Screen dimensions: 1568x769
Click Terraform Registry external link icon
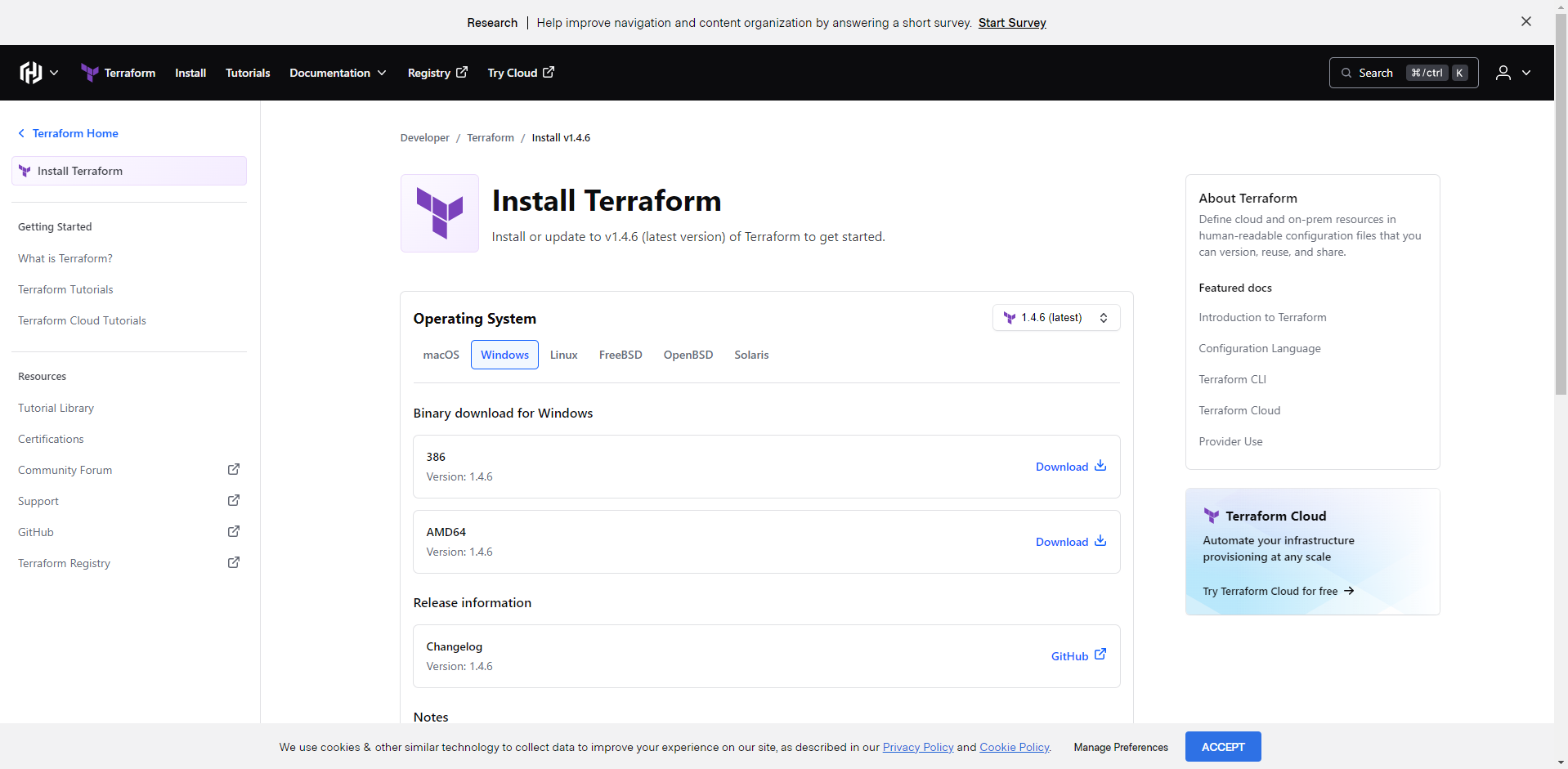(x=234, y=562)
